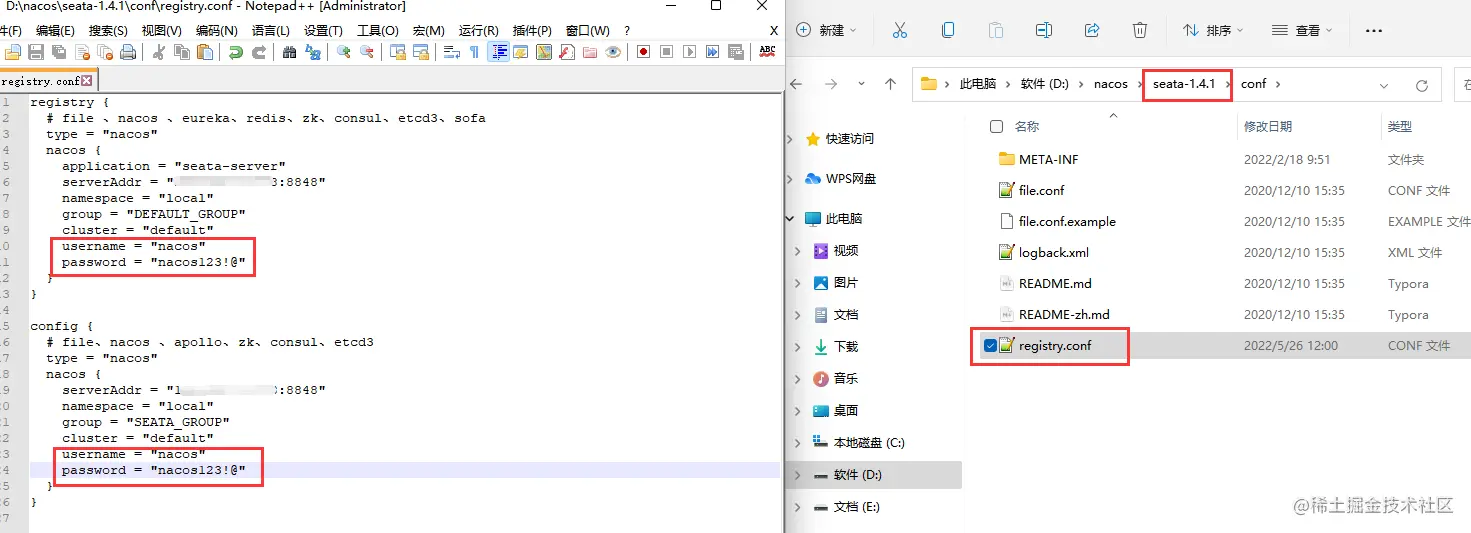Open Function List icon in Notepad++
The height and width of the screenshot is (533, 1471).
point(567,52)
